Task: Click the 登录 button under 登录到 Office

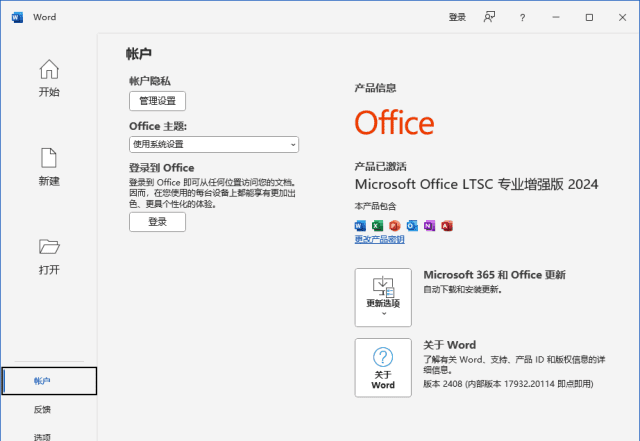Action: coord(158,222)
